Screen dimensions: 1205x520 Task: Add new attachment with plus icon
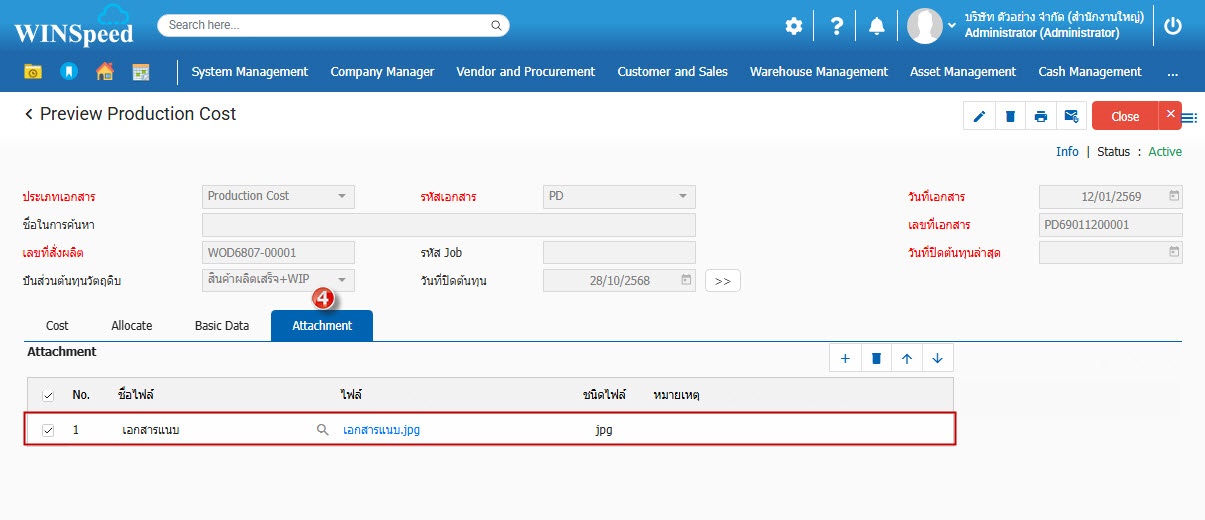(x=845, y=358)
